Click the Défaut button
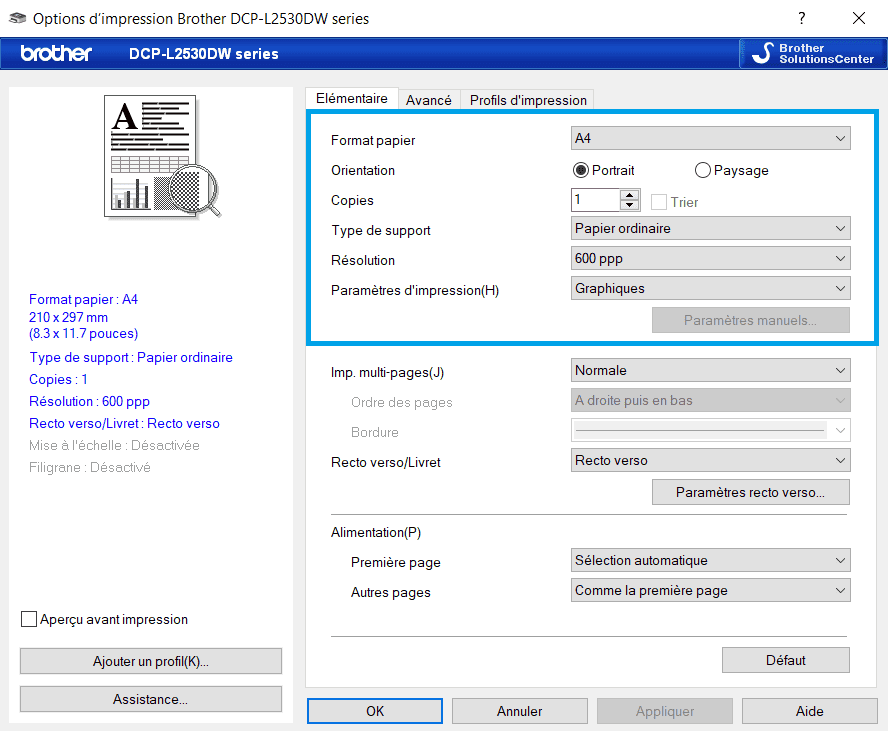The image size is (888, 731). click(x=785, y=660)
